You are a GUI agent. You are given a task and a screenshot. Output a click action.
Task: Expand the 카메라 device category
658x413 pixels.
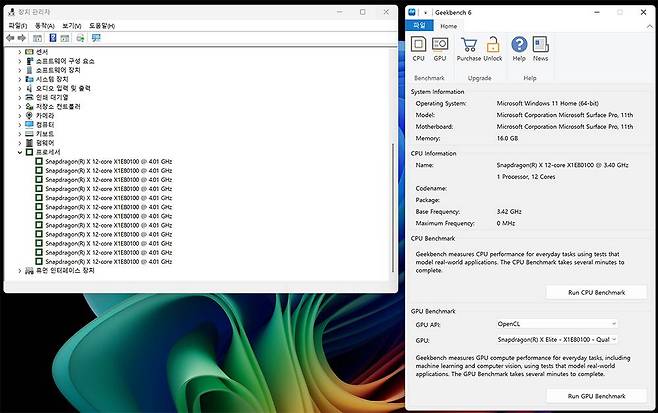coord(20,115)
